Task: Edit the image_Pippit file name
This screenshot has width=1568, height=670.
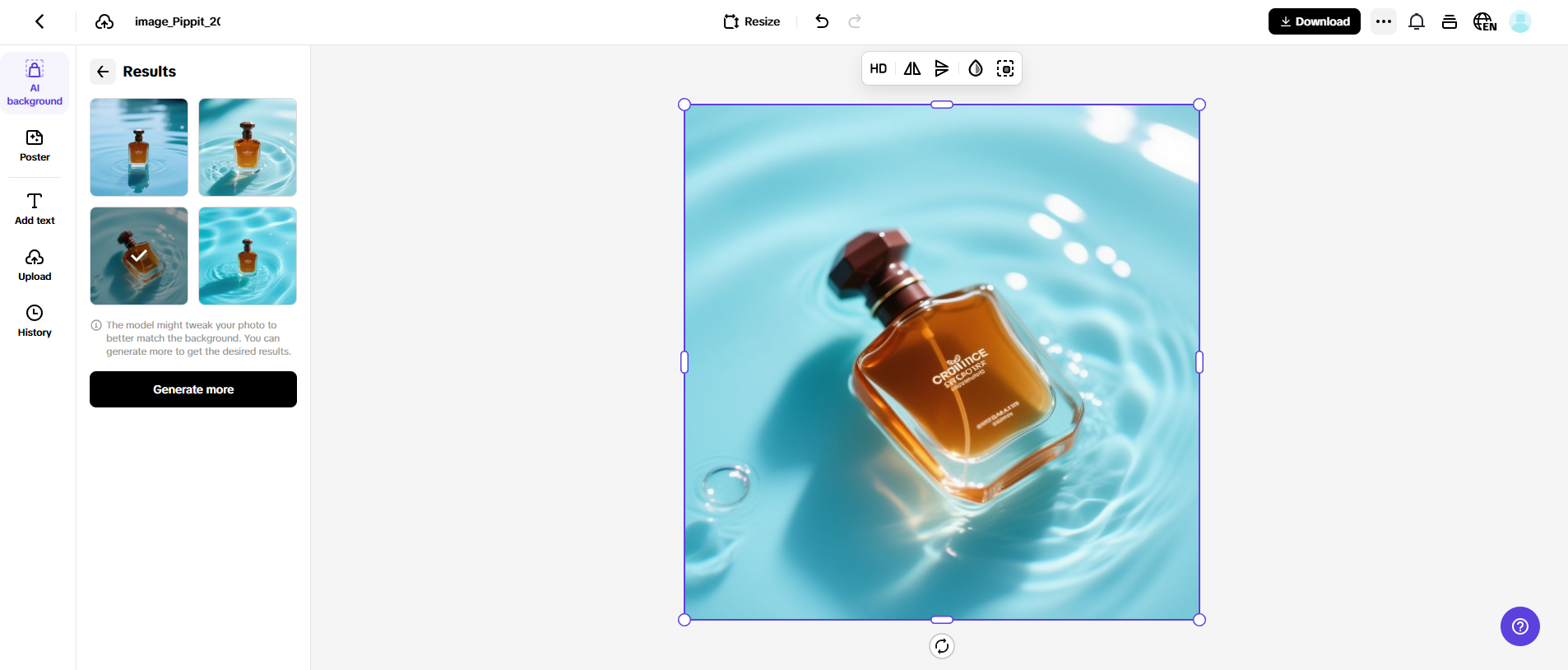Action: pos(178,21)
